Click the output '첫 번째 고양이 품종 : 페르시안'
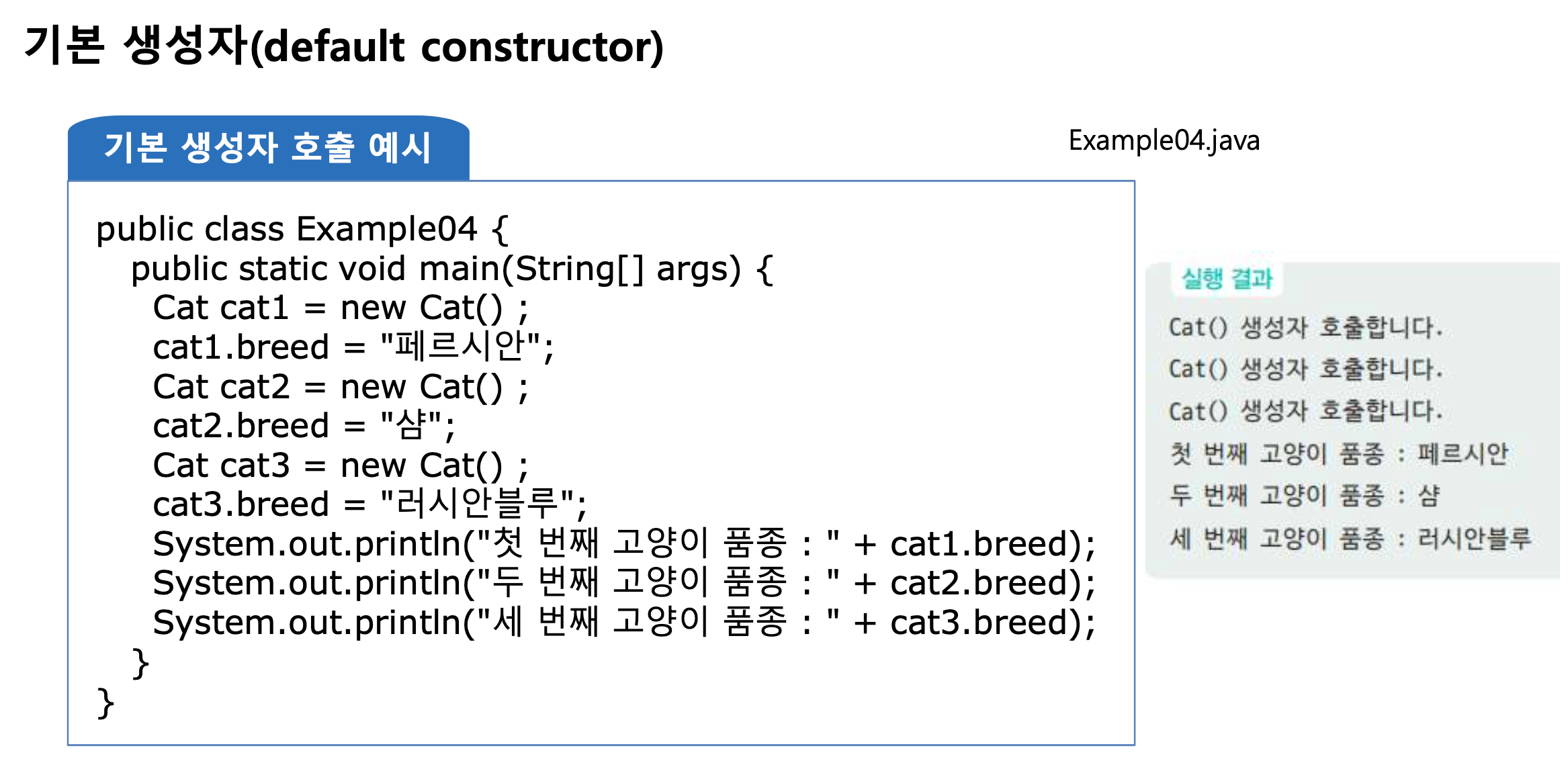 click(1338, 454)
